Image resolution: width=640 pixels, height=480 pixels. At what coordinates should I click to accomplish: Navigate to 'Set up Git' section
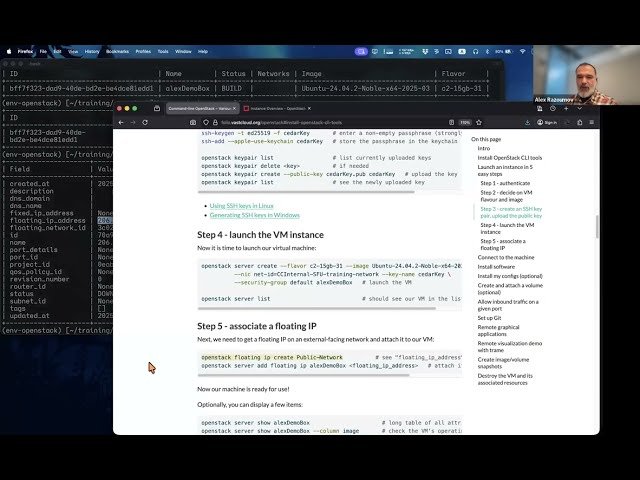491,317
